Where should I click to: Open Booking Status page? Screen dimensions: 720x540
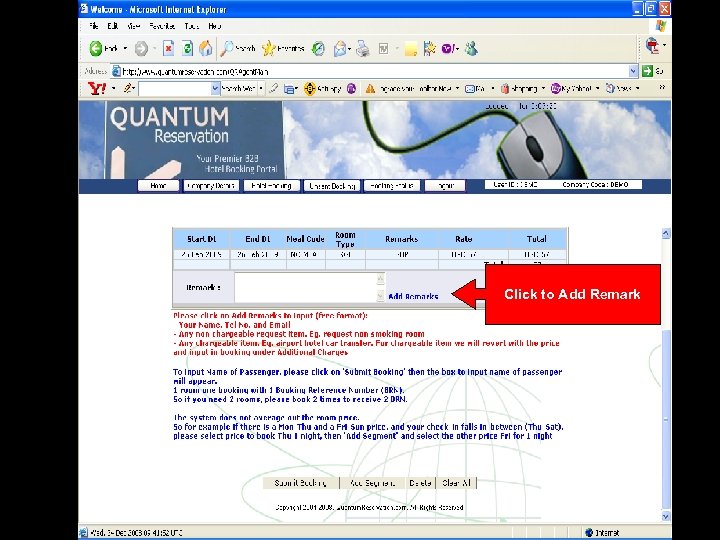coord(392,186)
